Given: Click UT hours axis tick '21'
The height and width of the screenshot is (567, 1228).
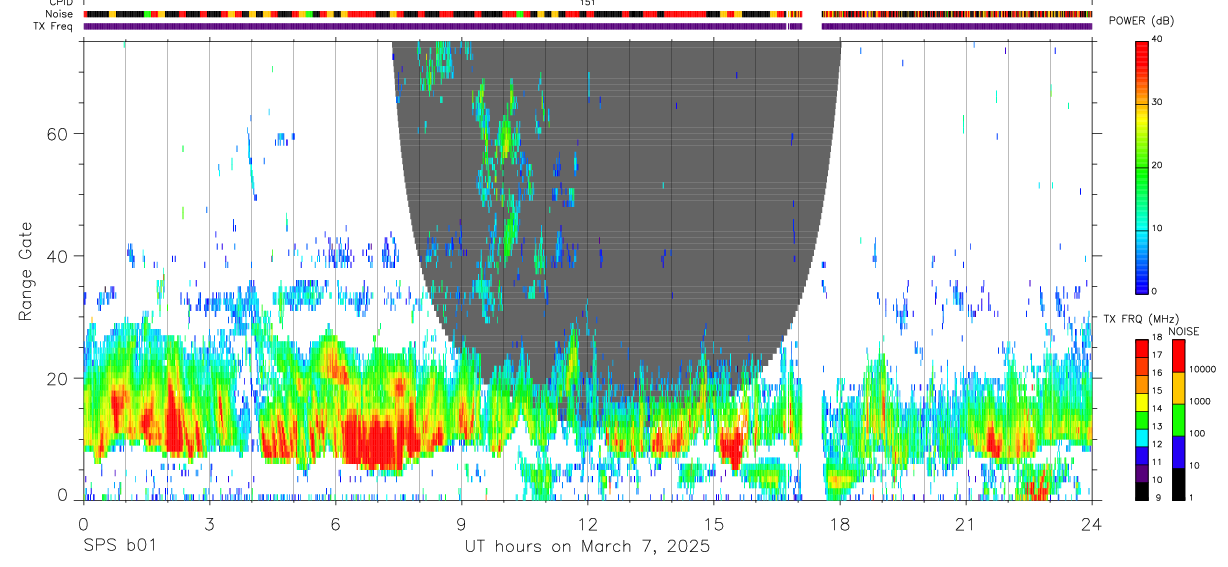Looking at the screenshot, I should 966,523.
